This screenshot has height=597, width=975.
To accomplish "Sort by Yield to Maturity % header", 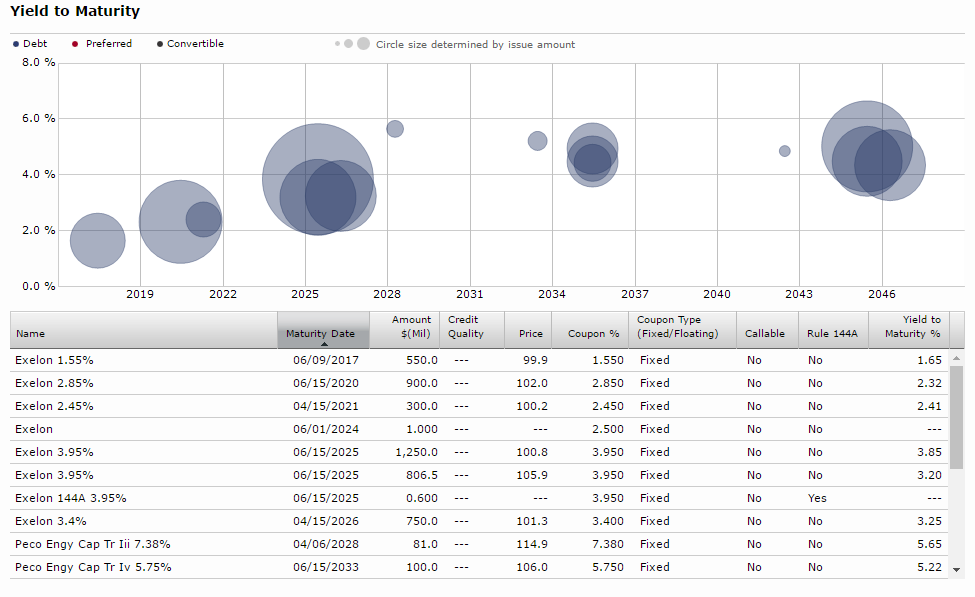I will (908, 330).
